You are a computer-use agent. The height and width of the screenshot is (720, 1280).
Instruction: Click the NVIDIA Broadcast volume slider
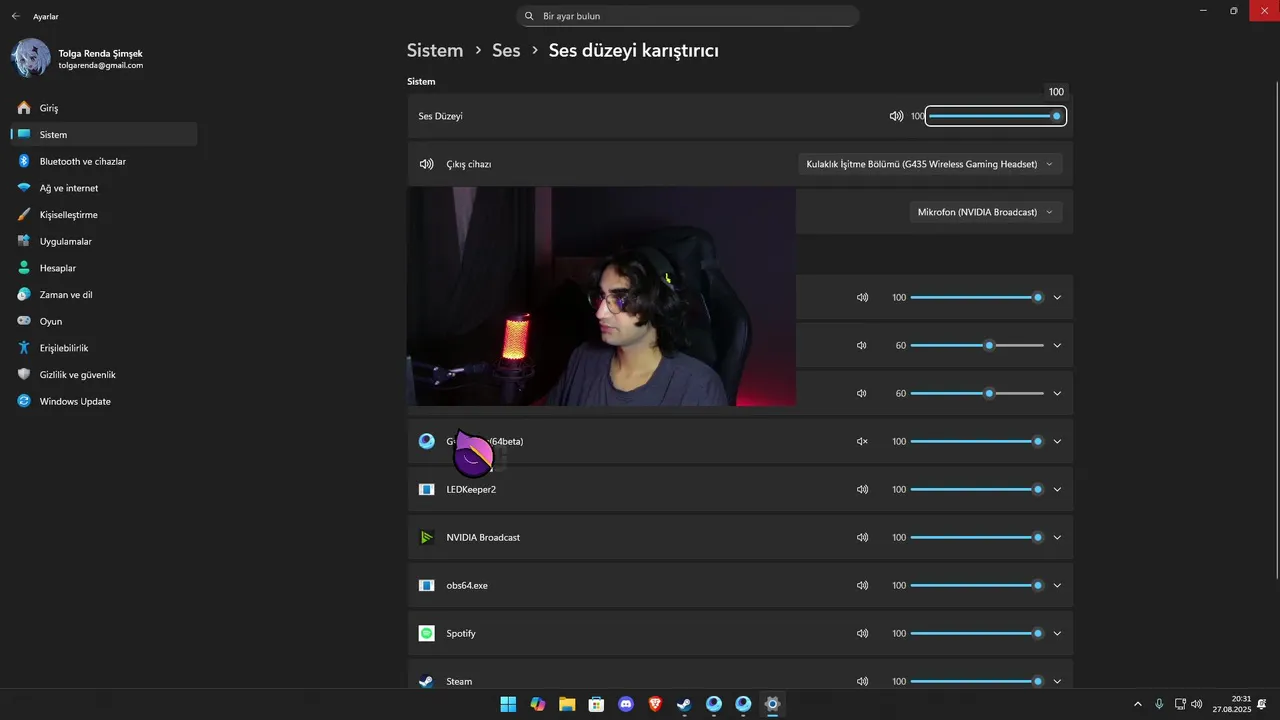(x=977, y=537)
